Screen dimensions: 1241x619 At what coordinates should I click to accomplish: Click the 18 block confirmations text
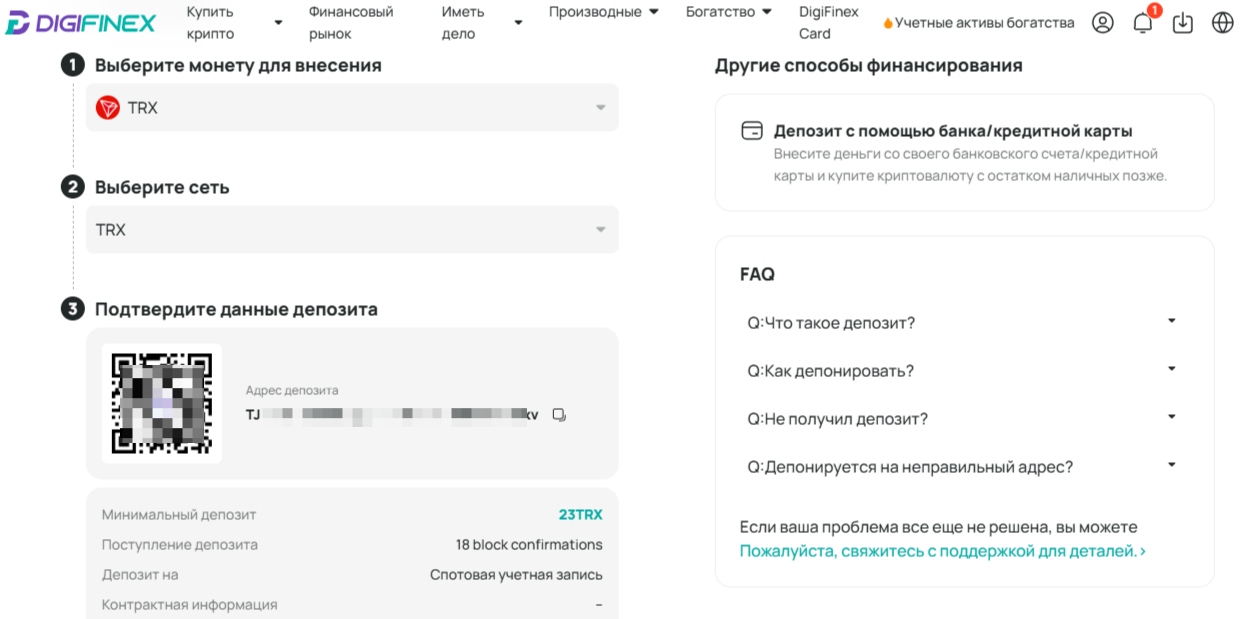tap(529, 545)
